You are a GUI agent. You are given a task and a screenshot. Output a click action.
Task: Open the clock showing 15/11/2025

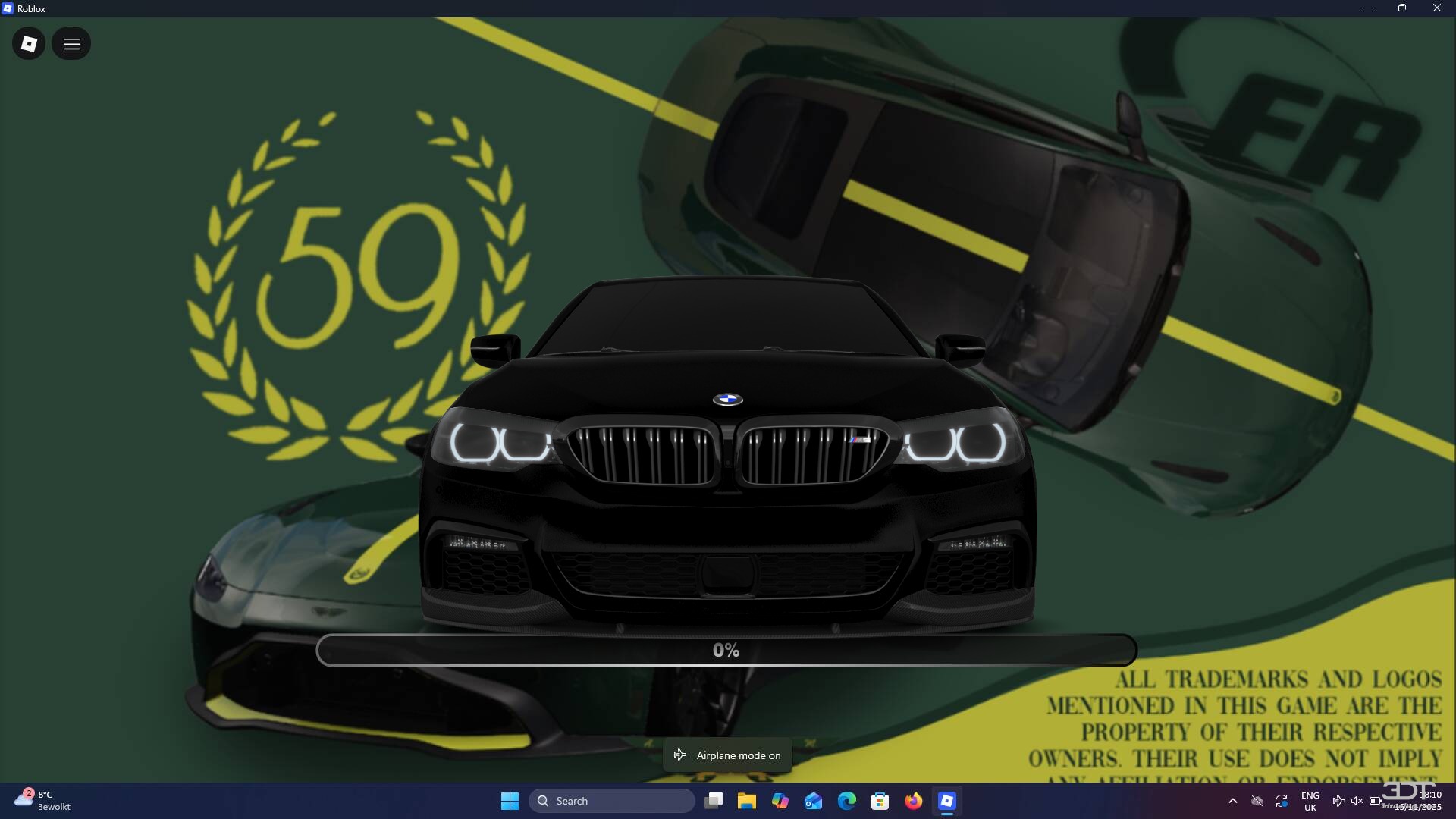(x=1417, y=801)
